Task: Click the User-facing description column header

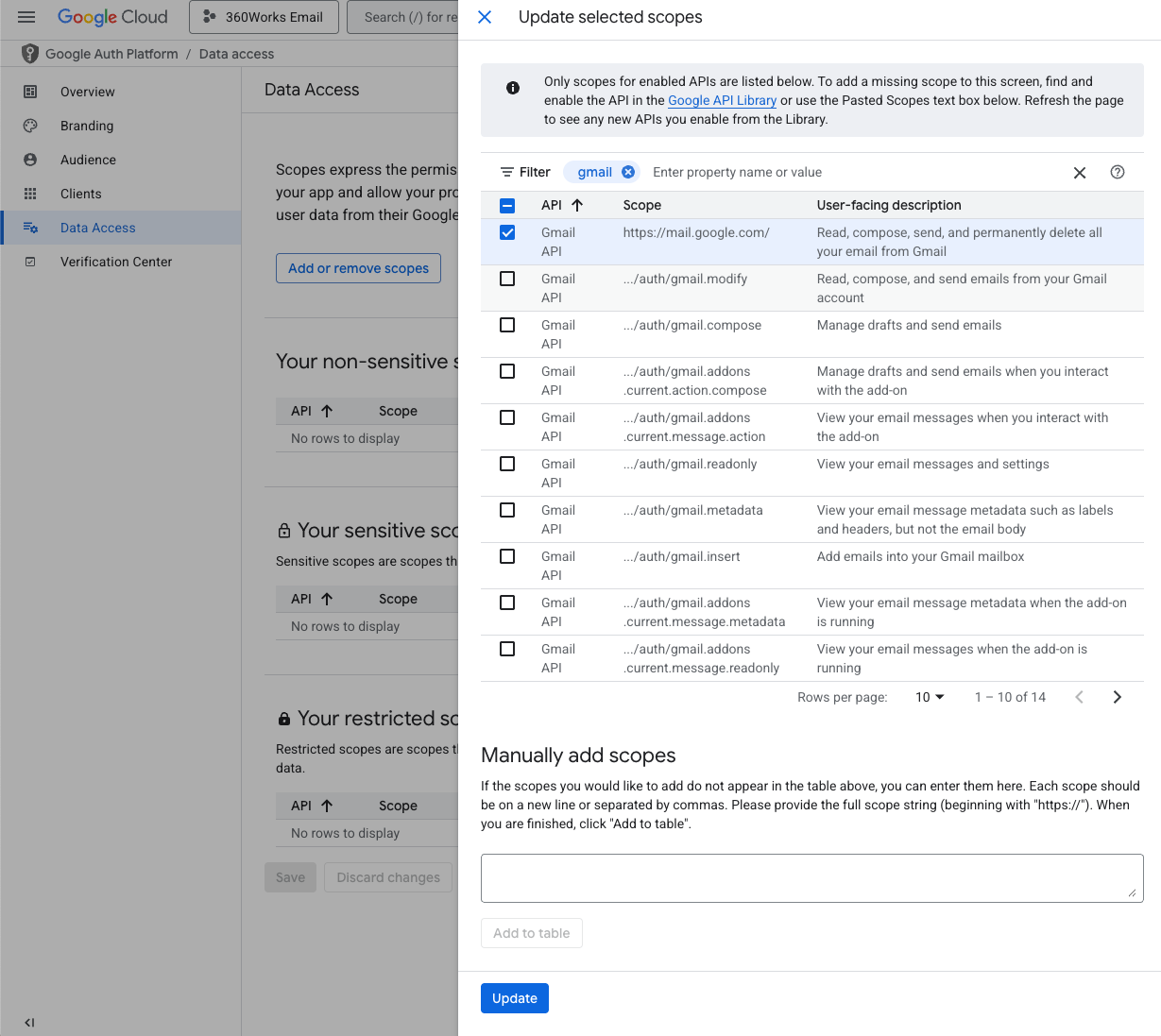Action: 889,205
